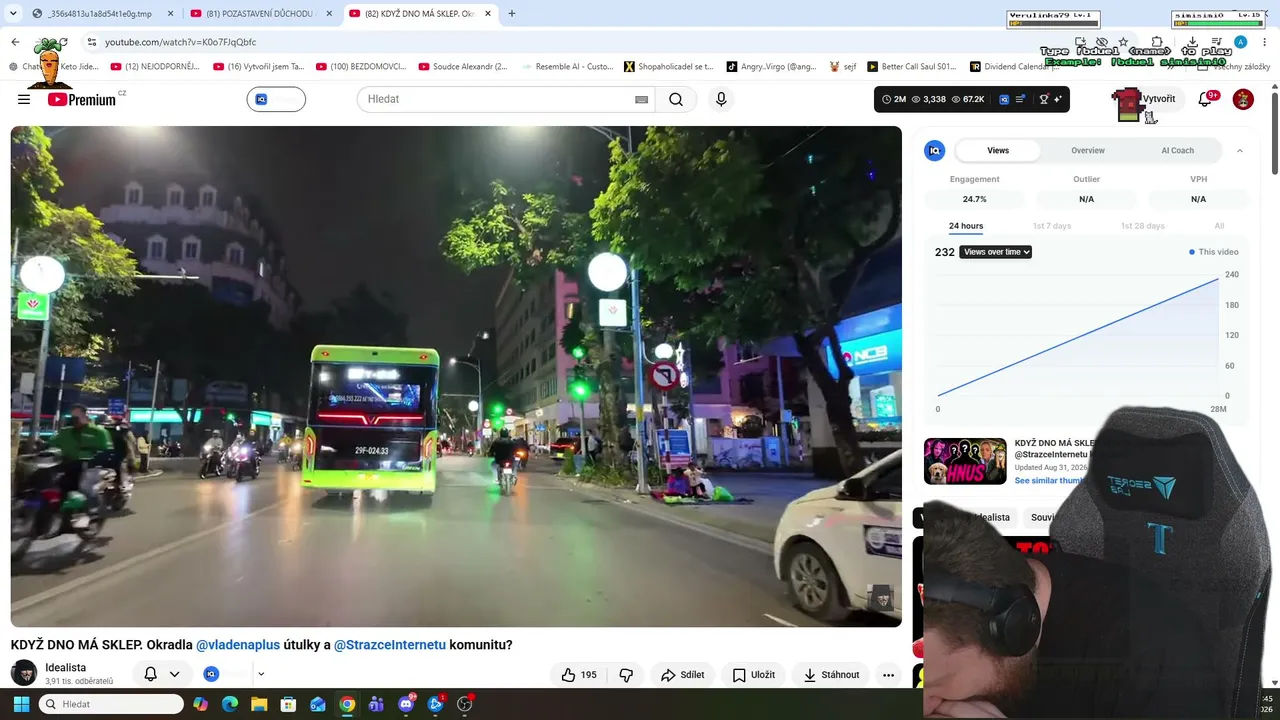Viewport: 1280px width, 720px height.
Task: Click the Uložit save button
Action: coord(754,675)
